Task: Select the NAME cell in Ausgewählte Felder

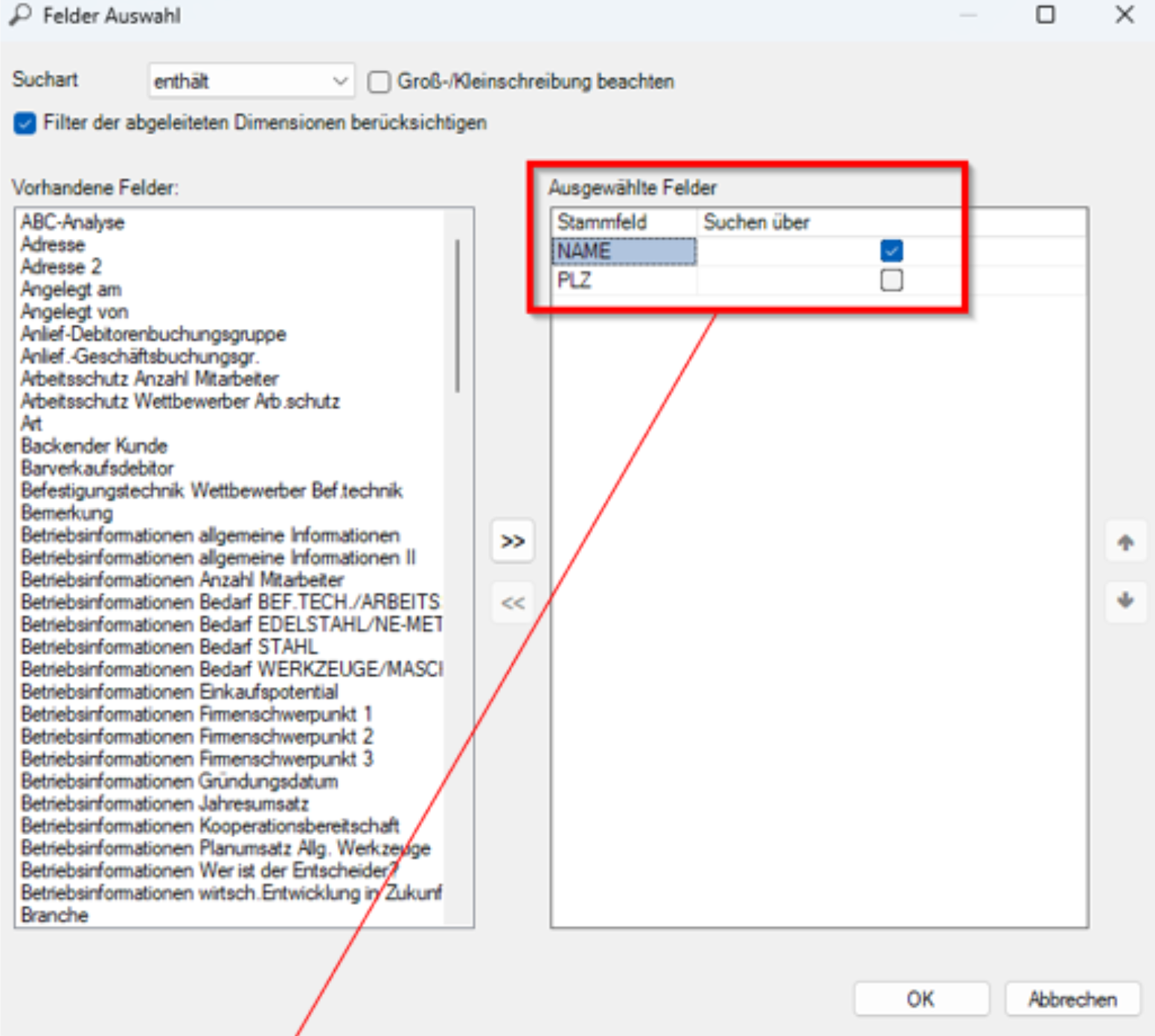Action: click(x=624, y=251)
